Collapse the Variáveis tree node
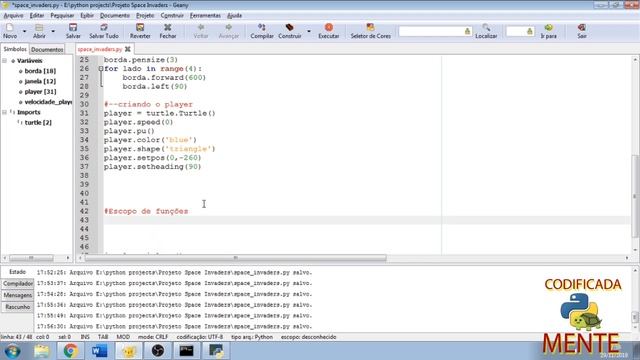 pyautogui.click(x=5, y=60)
